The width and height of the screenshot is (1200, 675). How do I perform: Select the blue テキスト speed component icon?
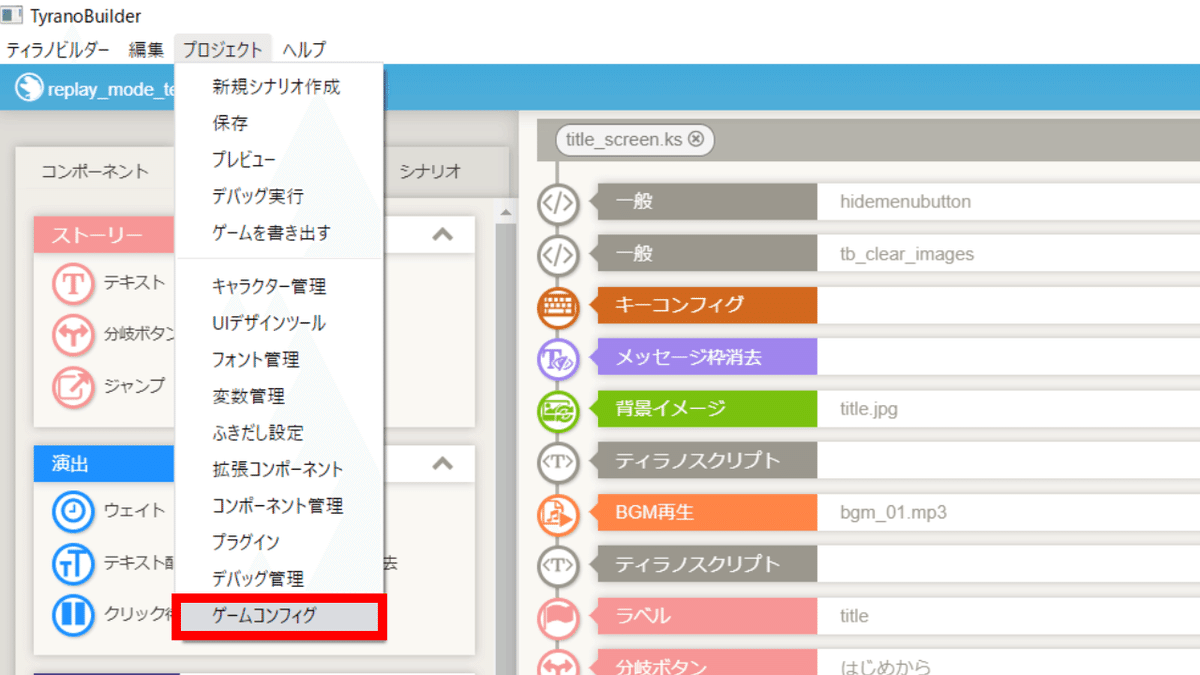coord(72,564)
